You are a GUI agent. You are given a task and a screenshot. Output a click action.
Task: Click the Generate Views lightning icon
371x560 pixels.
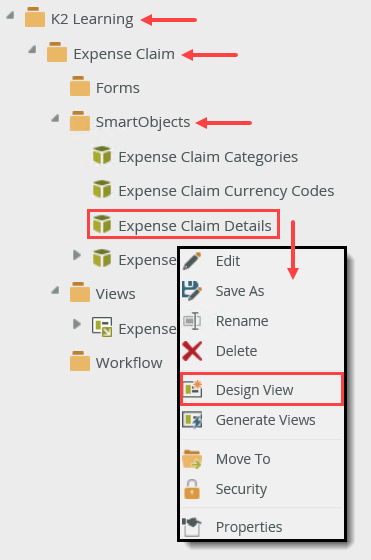192,420
